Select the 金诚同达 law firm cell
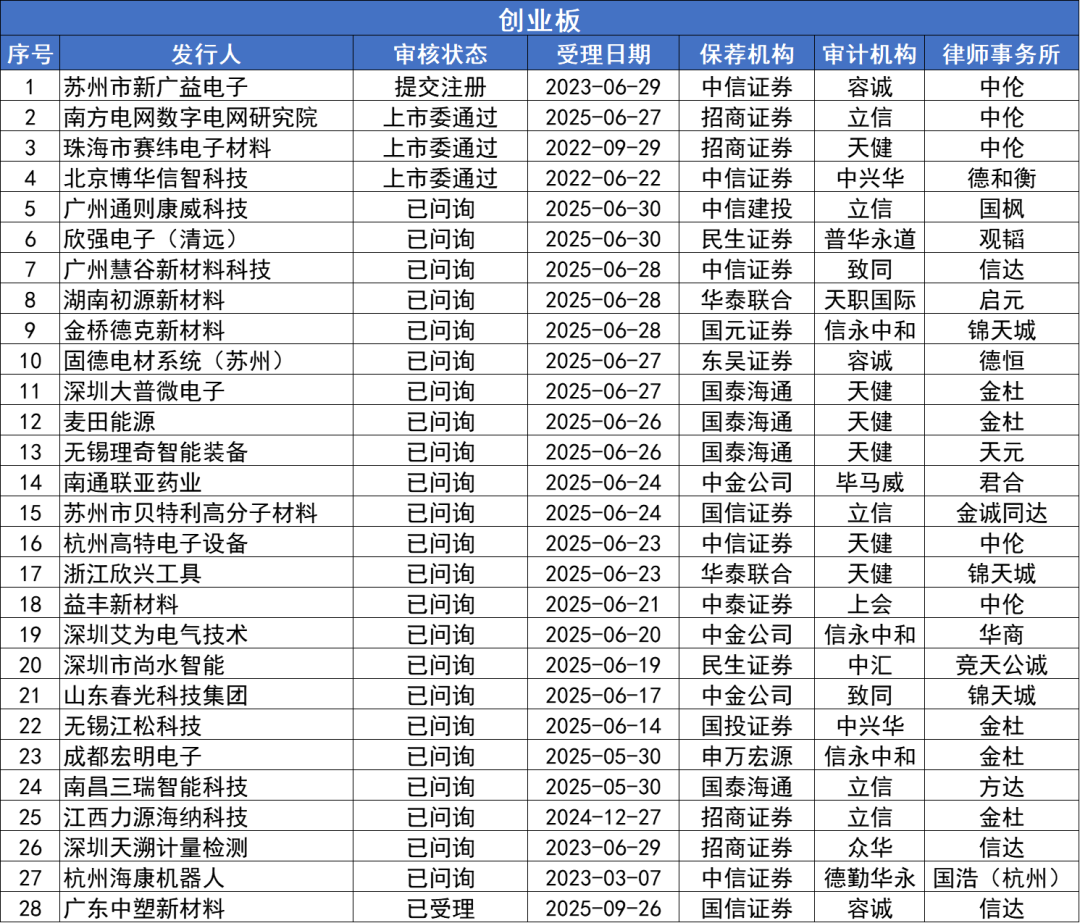1080x923 pixels. [1001, 513]
